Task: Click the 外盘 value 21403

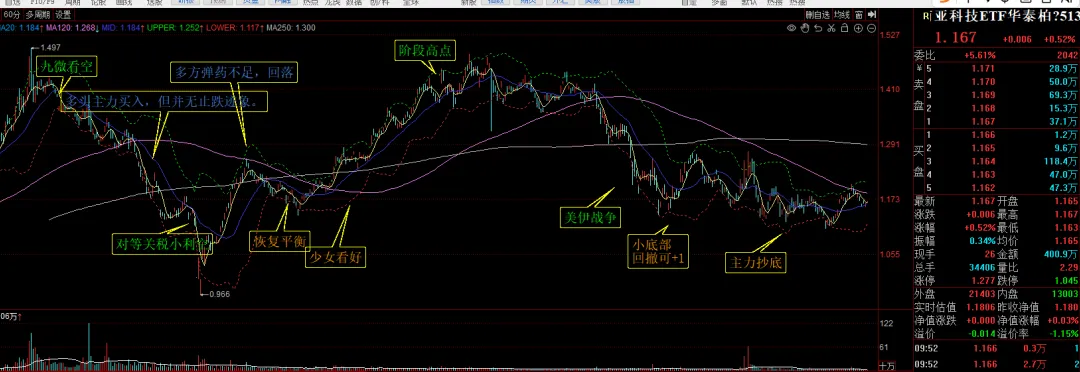Action: [x=981, y=294]
